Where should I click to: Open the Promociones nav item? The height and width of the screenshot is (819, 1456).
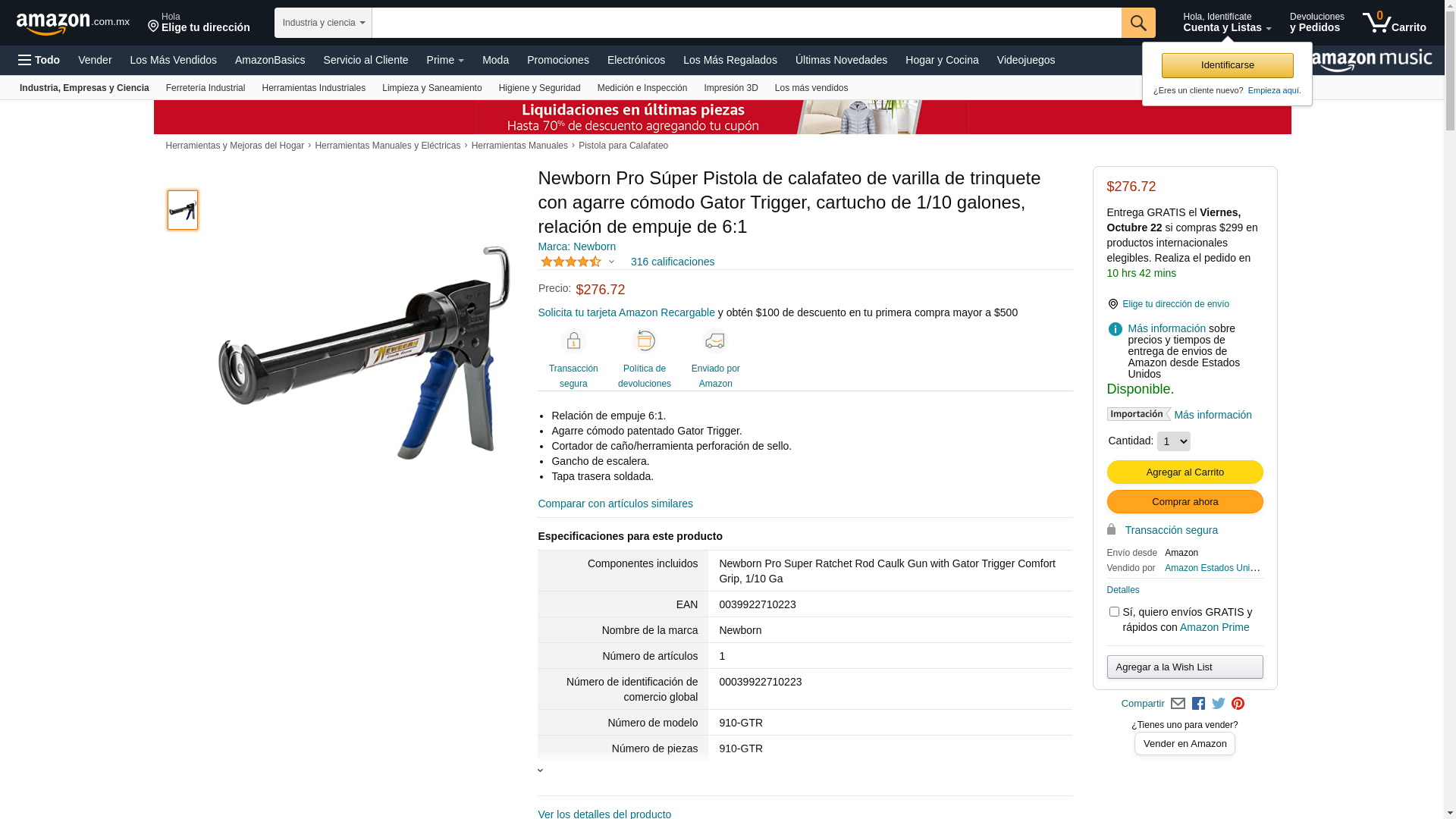557,60
